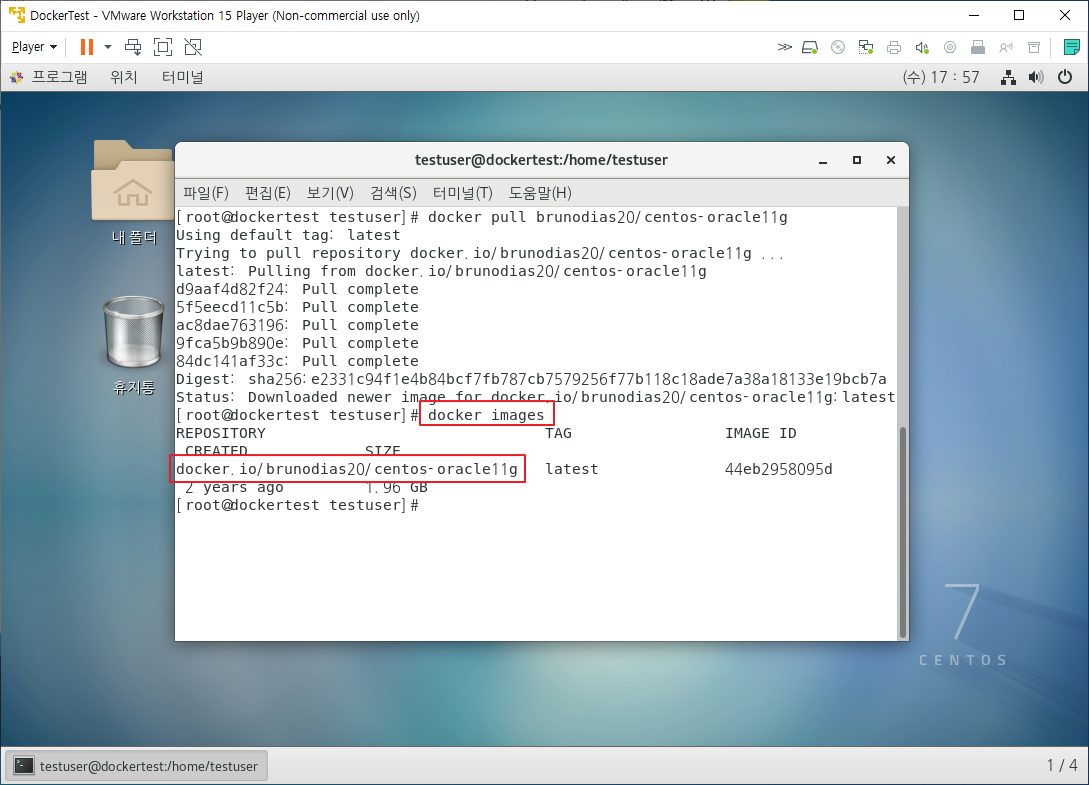Maximize the testuser@dockertest terminal window
Screen dimensions: 1089x785
click(x=857, y=160)
